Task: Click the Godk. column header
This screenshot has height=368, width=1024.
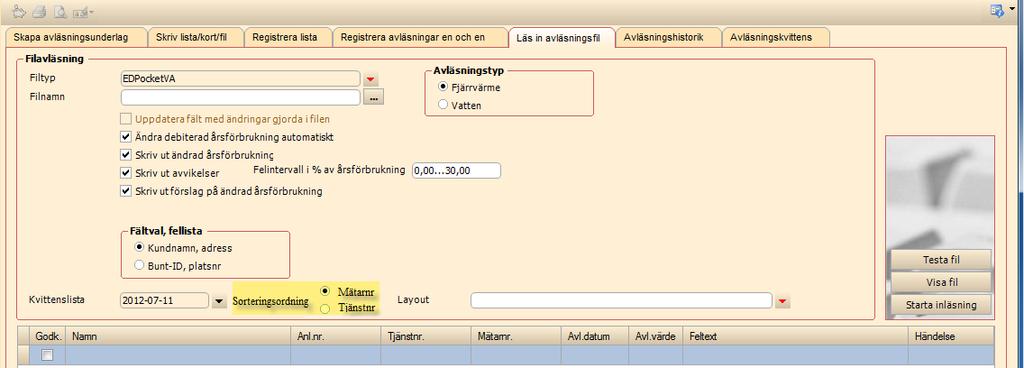Action: point(48,337)
